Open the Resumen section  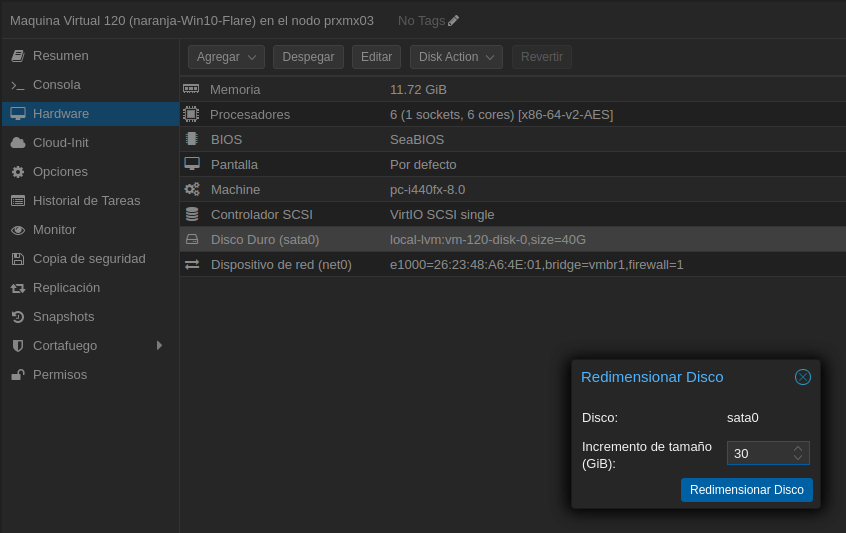pos(60,56)
